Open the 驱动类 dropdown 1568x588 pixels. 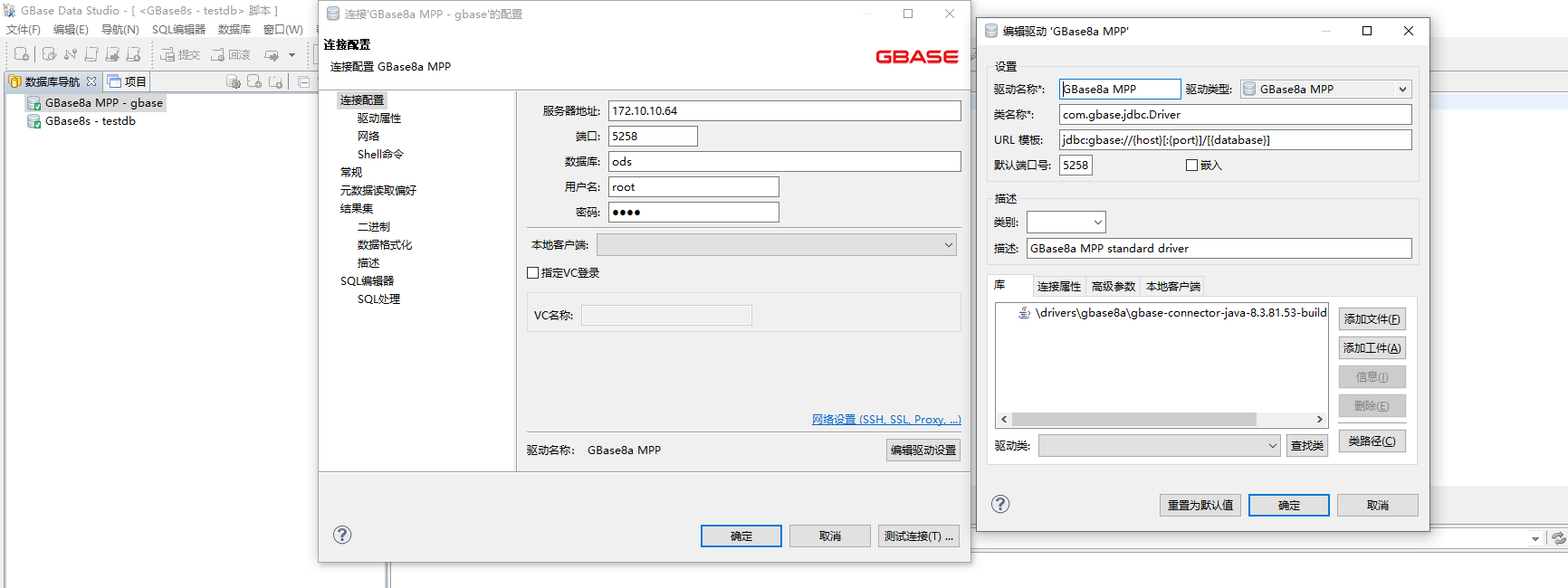coord(1160,446)
